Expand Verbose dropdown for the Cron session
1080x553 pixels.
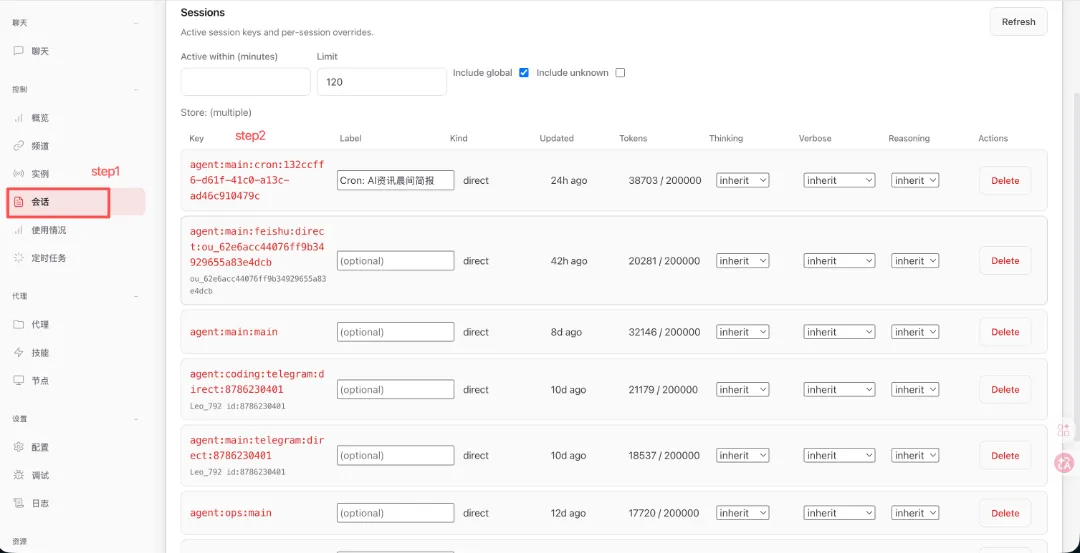(x=839, y=181)
